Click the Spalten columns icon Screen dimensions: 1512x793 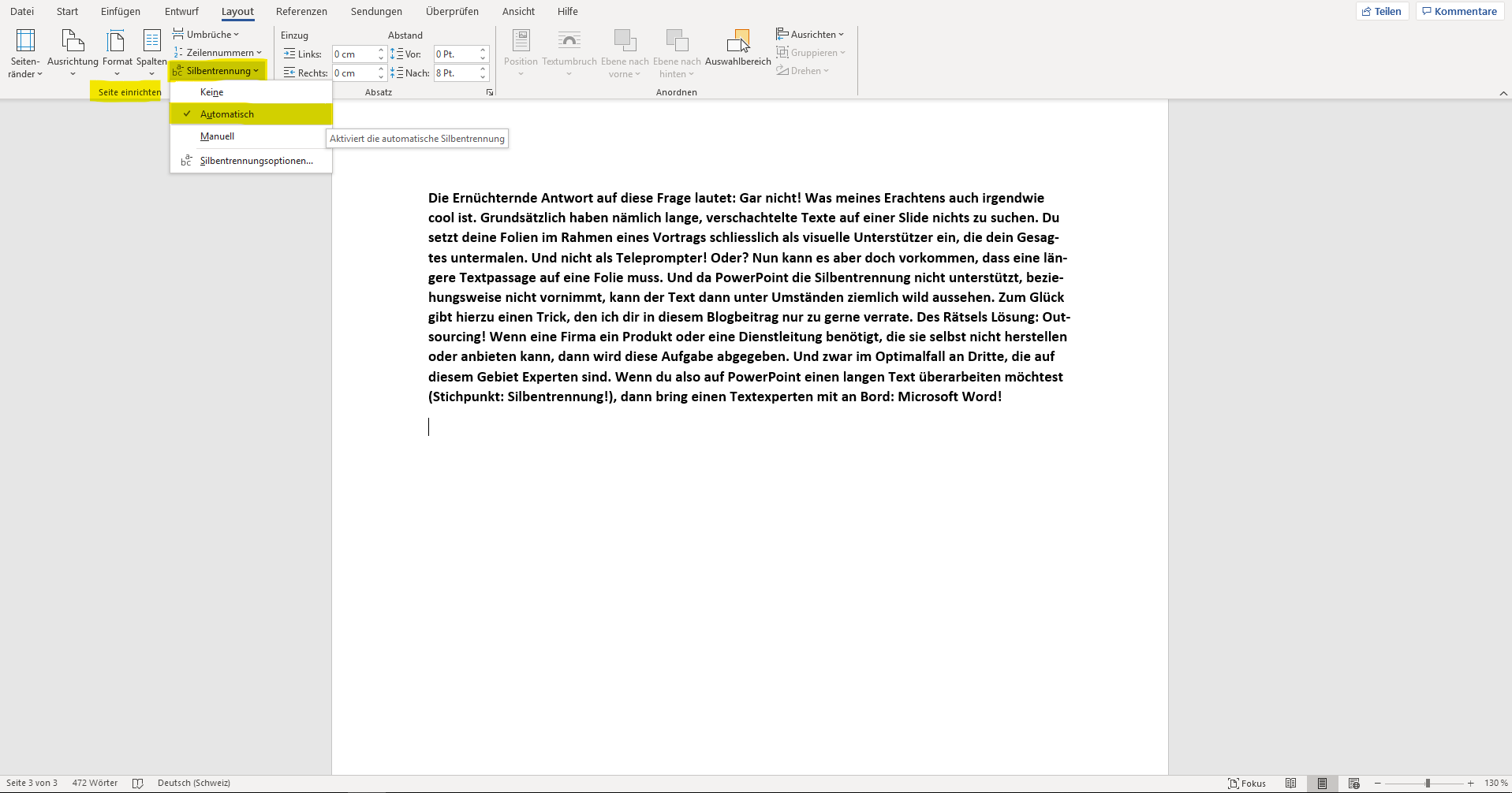pos(151,42)
